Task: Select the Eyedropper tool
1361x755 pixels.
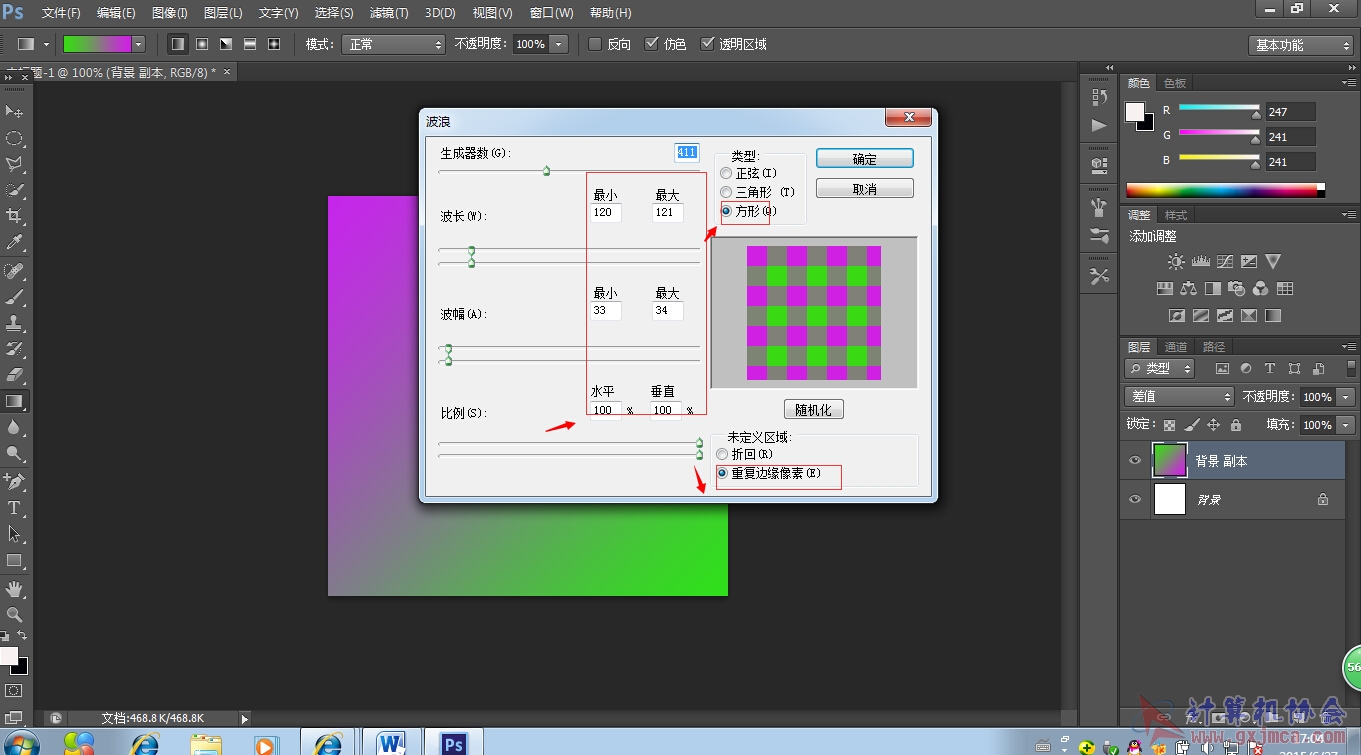Action: [14, 242]
